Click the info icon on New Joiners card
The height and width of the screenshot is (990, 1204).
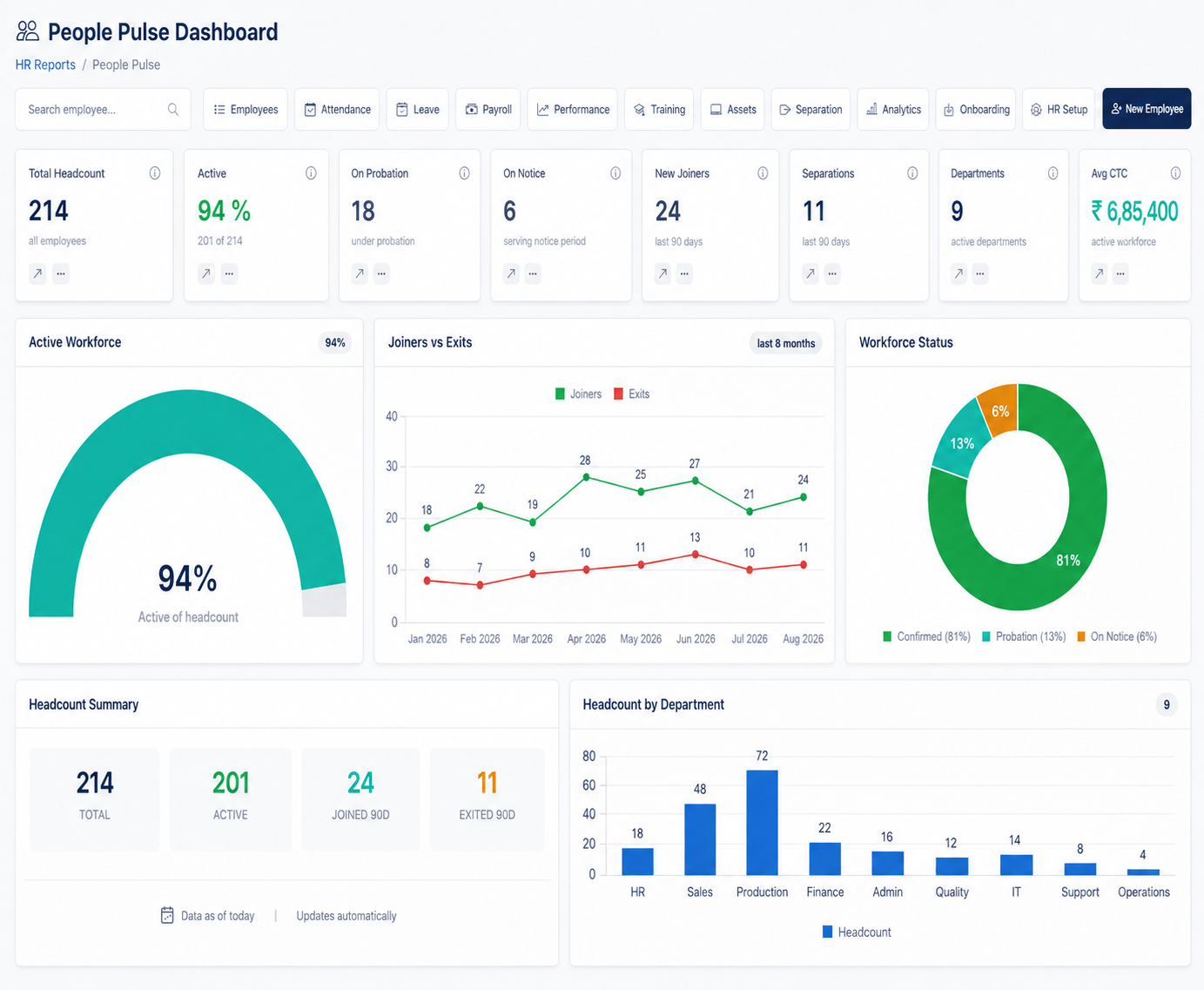[x=763, y=173]
